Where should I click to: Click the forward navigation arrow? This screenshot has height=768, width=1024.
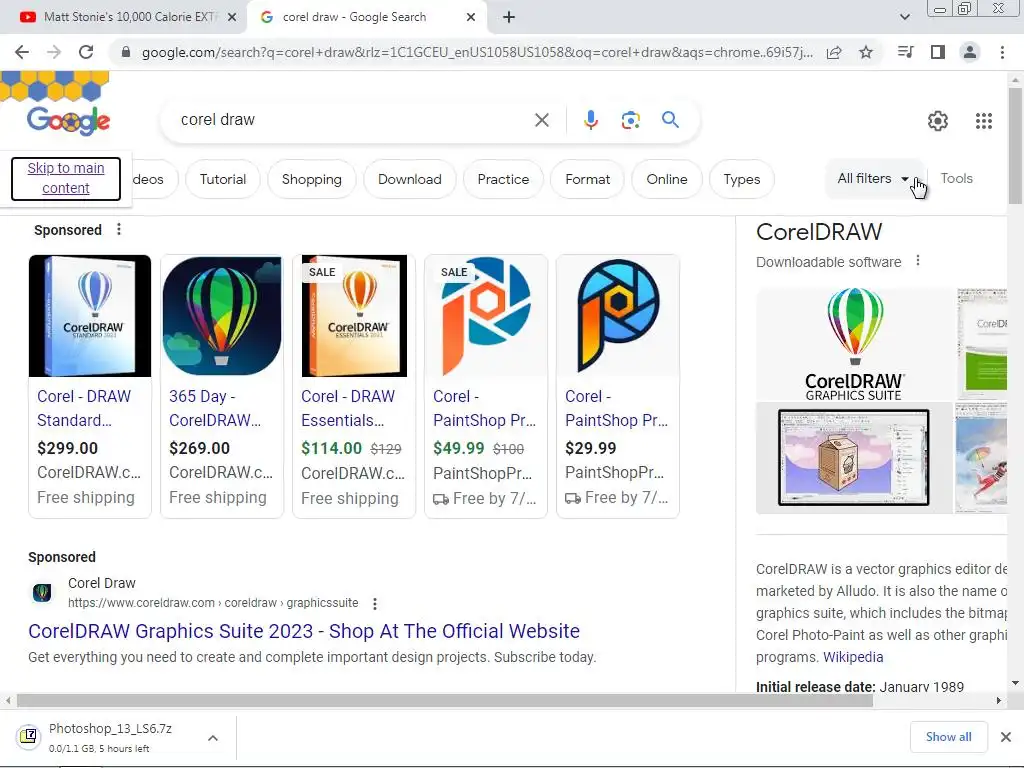54,52
